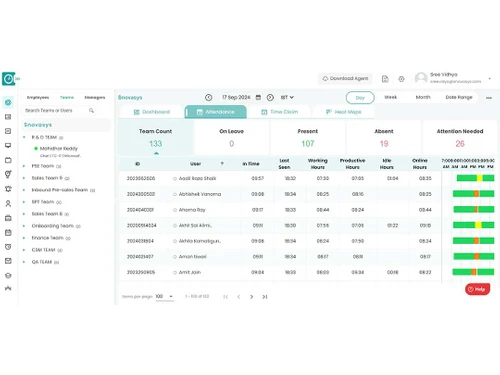The height and width of the screenshot is (375, 500).
Task: Open the calendar date picker icon
Action: [x=258, y=97]
